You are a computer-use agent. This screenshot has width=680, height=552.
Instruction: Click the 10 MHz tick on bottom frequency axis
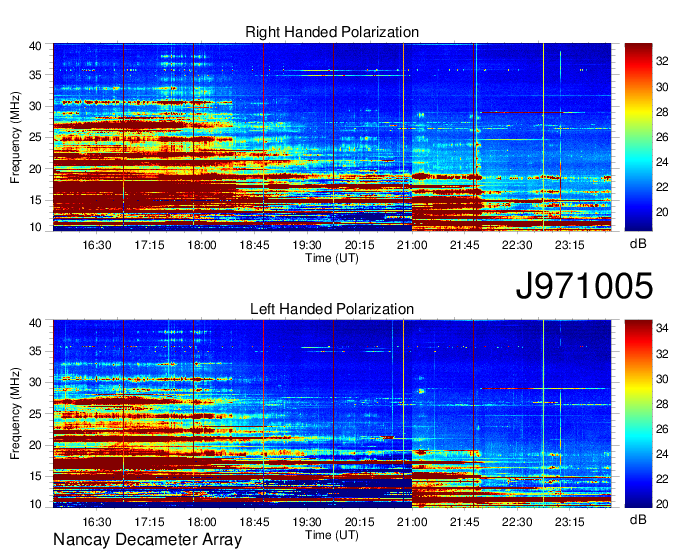[35, 504]
